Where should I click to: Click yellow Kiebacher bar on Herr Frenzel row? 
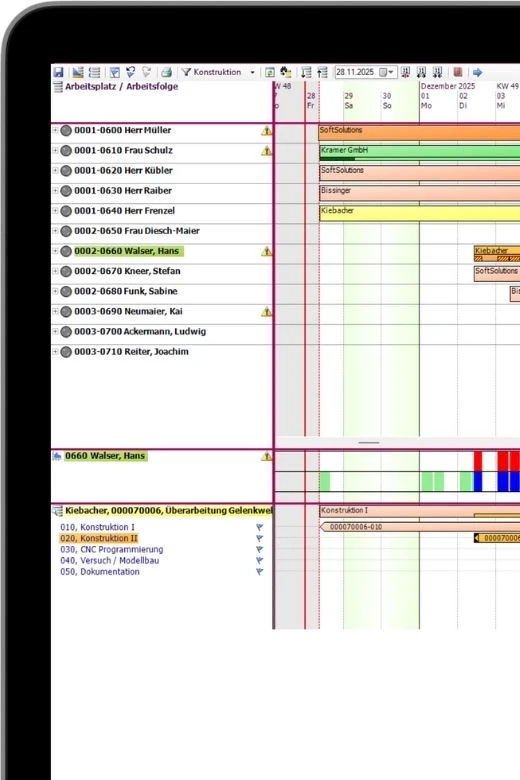(x=419, y=213)
